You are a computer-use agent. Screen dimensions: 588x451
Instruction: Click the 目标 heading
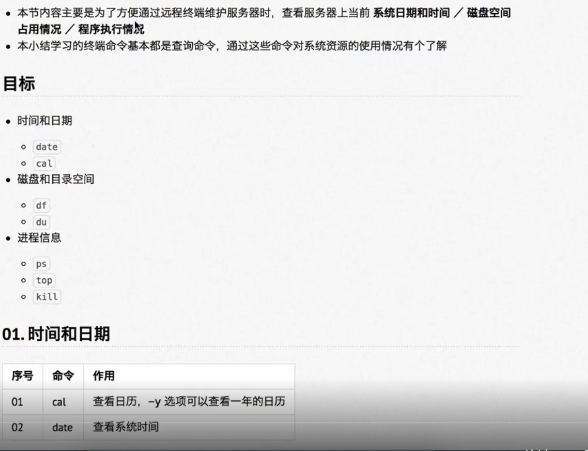[19, 84]
